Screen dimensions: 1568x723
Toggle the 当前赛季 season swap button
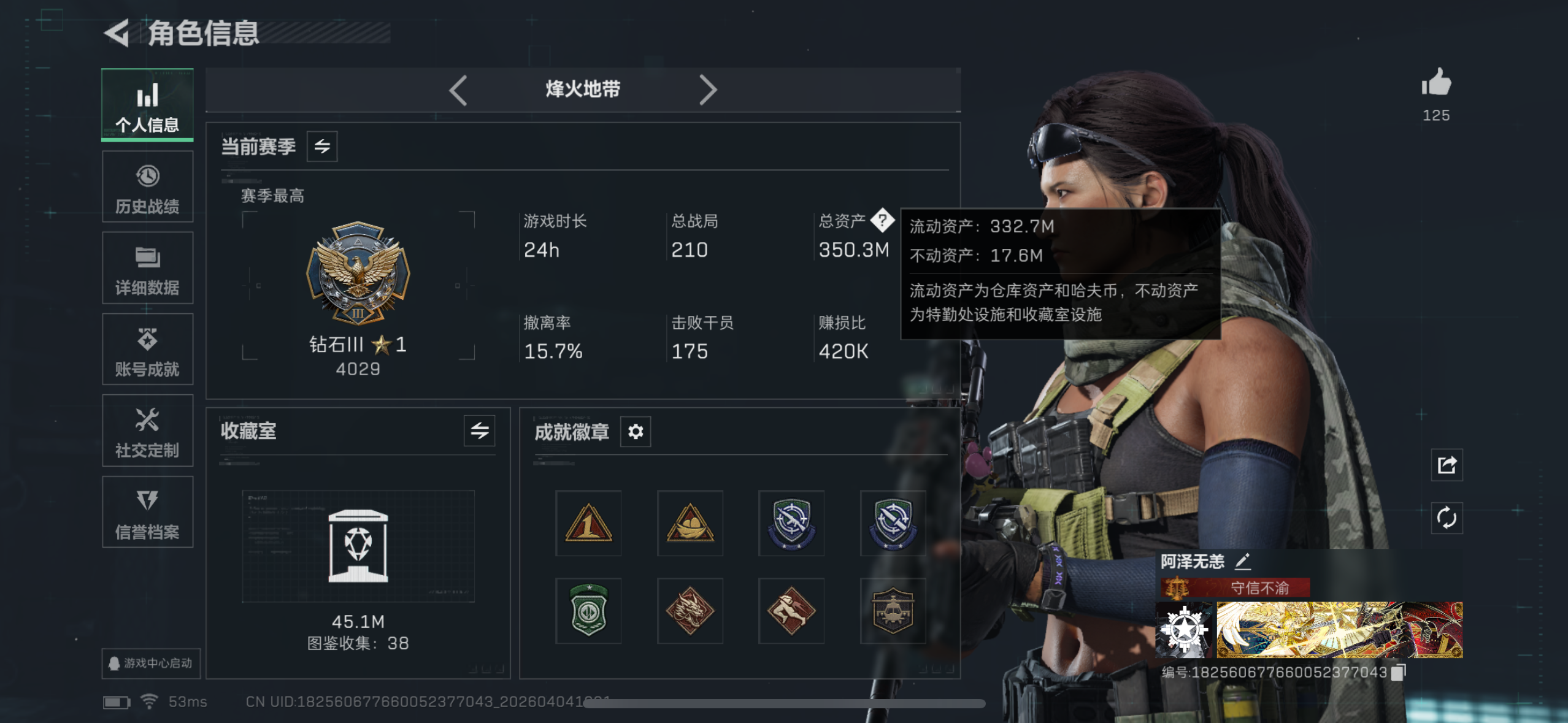point(322,147)
